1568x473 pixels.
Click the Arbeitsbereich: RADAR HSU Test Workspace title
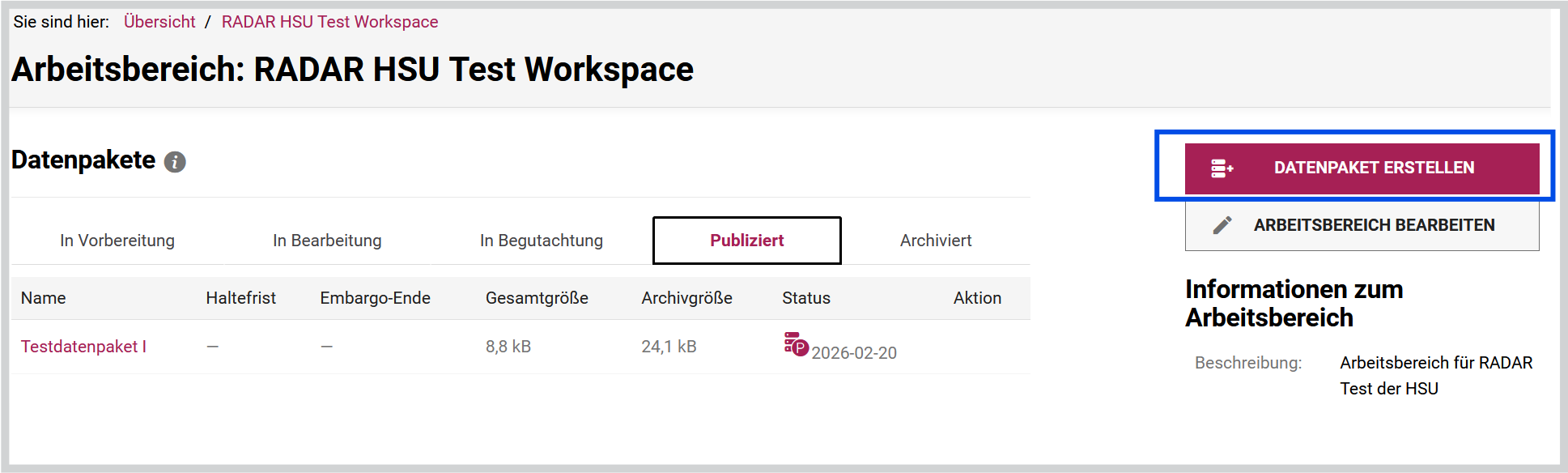pyautogui.click(x=352, y=70)
